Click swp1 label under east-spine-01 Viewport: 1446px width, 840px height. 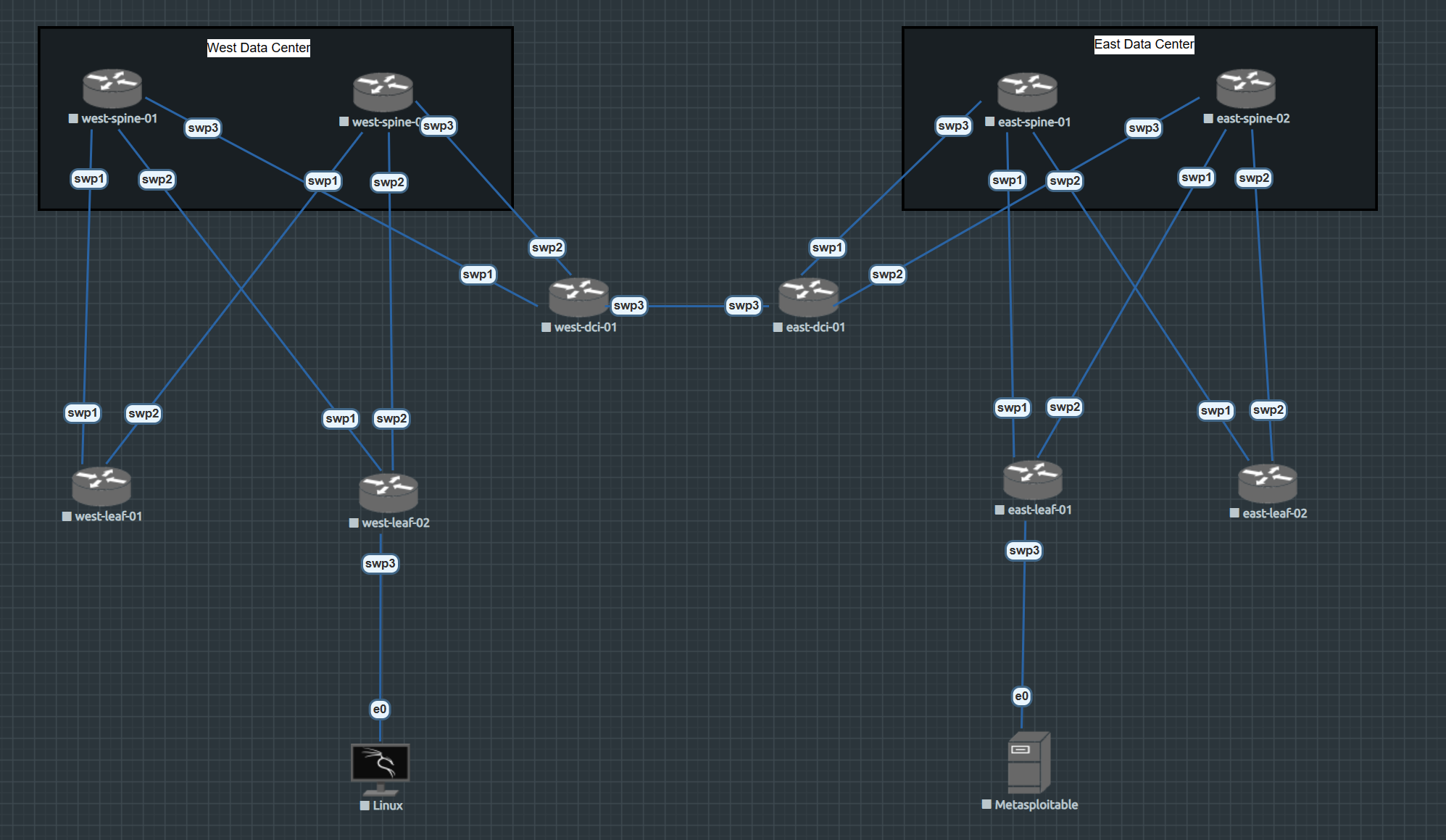(1007, 180)
